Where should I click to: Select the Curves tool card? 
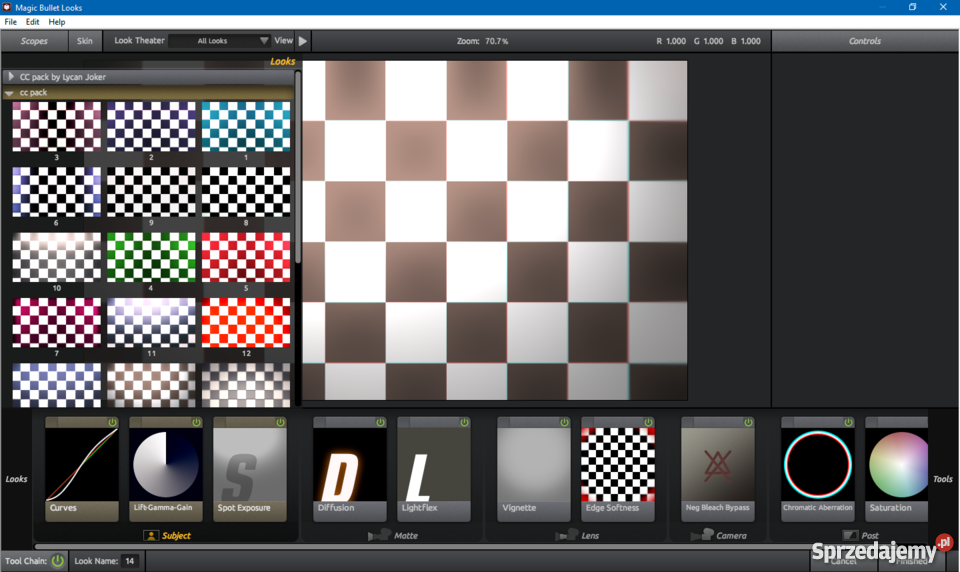point(82,466)
